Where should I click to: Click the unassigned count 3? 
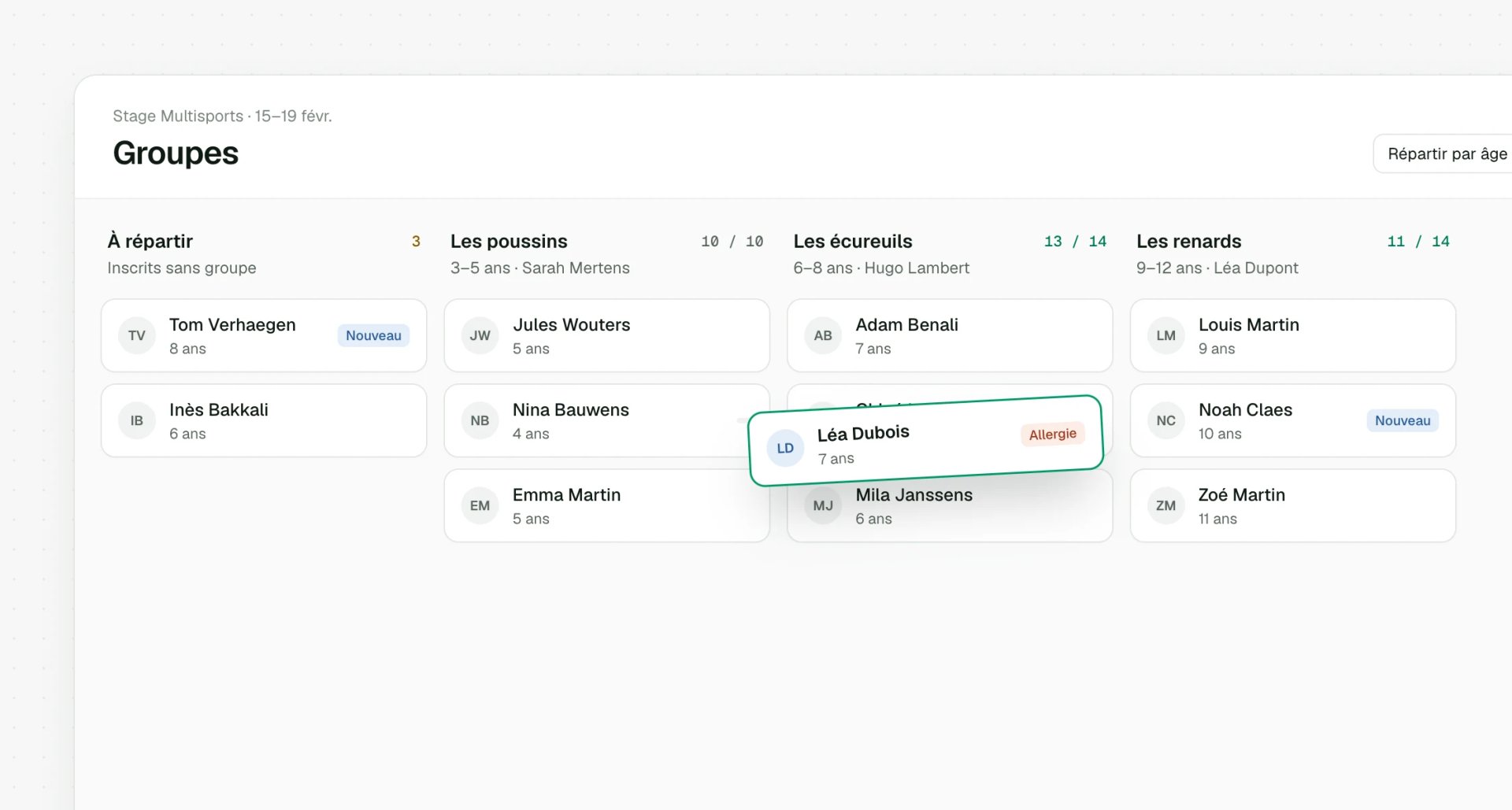pyautogui.click(x=416, y=242)
